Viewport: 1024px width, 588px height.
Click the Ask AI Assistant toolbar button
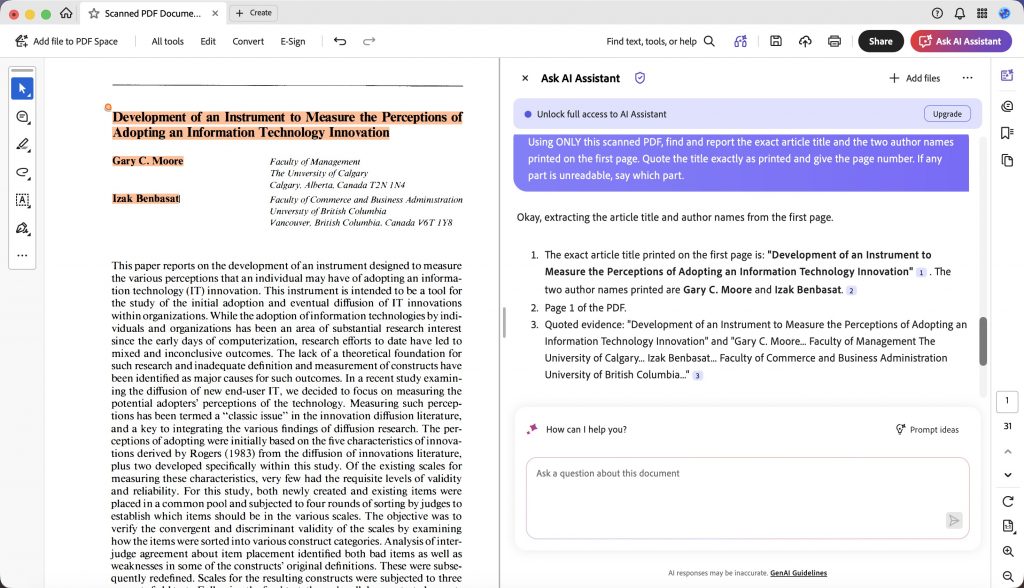(961, 41)
